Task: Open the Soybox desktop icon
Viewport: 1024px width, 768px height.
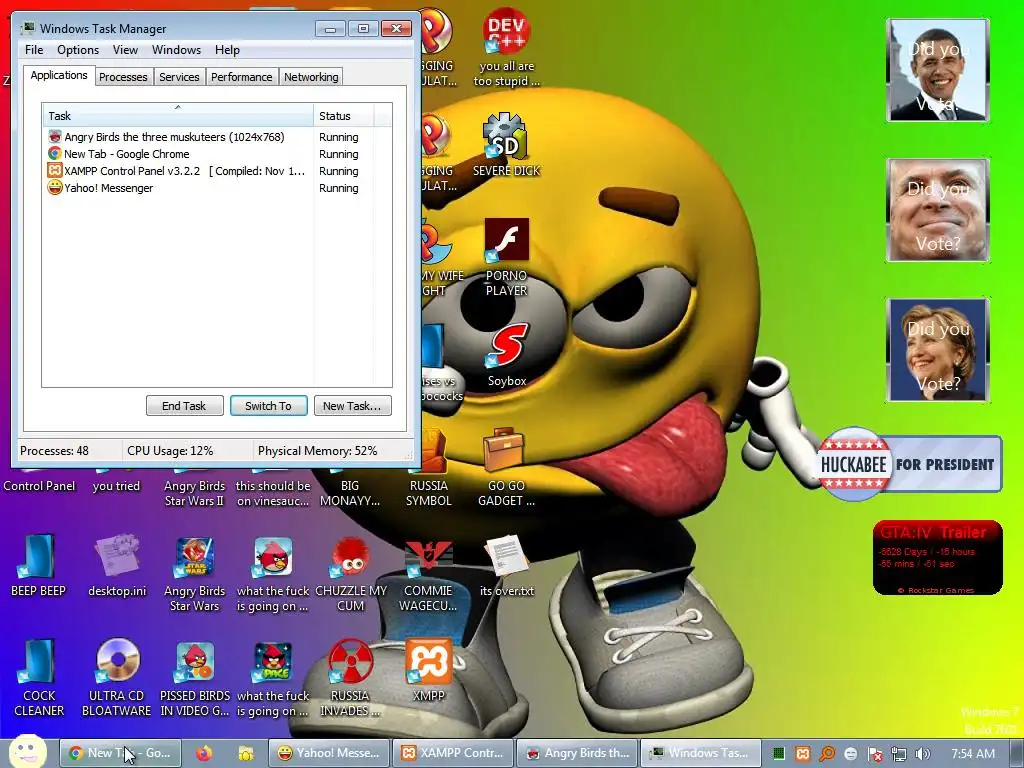Action: (x=507, y=345)
